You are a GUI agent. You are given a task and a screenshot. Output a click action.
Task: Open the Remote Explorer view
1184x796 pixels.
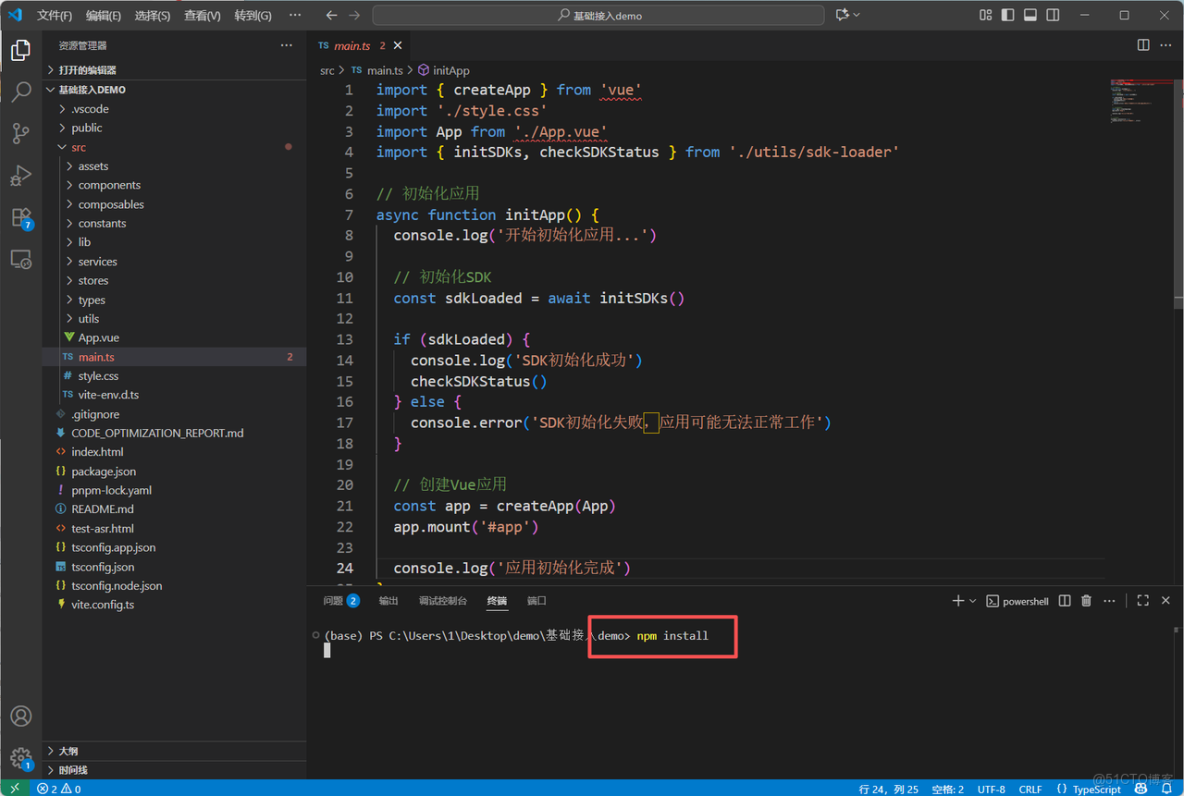pyautogui.click(x=21, y=260)
